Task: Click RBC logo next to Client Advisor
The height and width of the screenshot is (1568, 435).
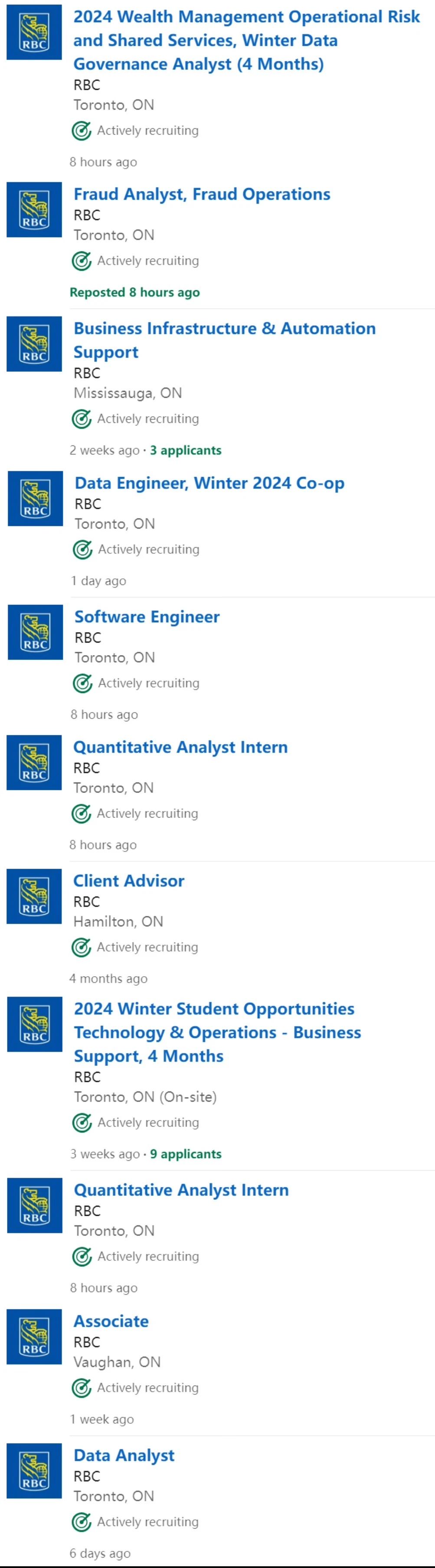Action: 34,896
